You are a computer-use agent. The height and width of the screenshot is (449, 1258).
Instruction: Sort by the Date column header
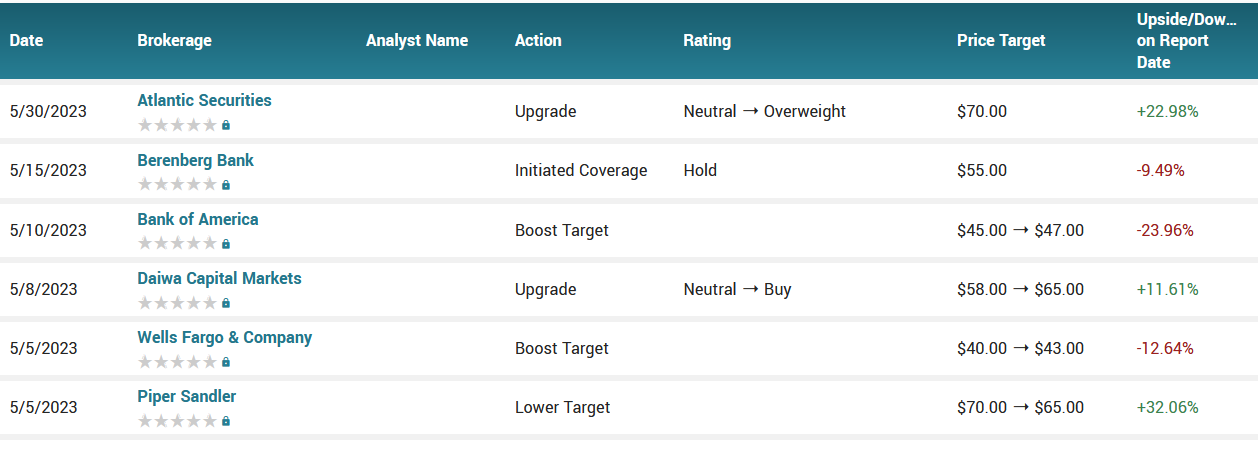point(26,41)
